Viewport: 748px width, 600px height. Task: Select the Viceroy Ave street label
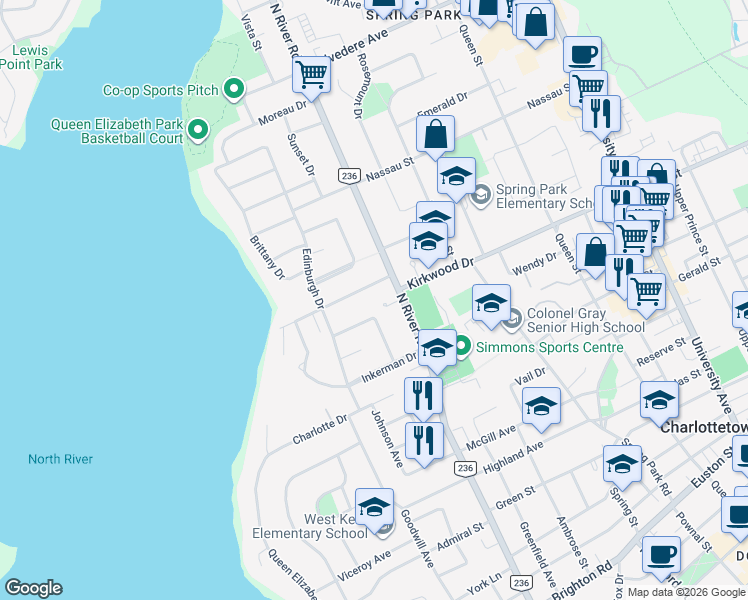[364, 566]
